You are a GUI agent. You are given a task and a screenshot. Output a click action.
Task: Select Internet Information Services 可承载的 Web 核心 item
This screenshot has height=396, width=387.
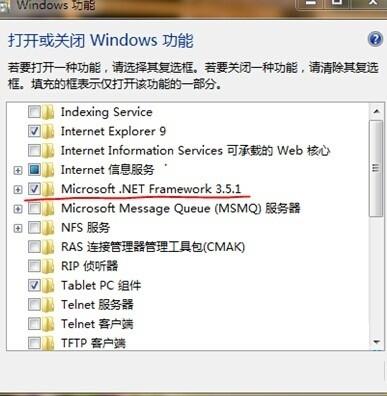(x=195, y=151)
